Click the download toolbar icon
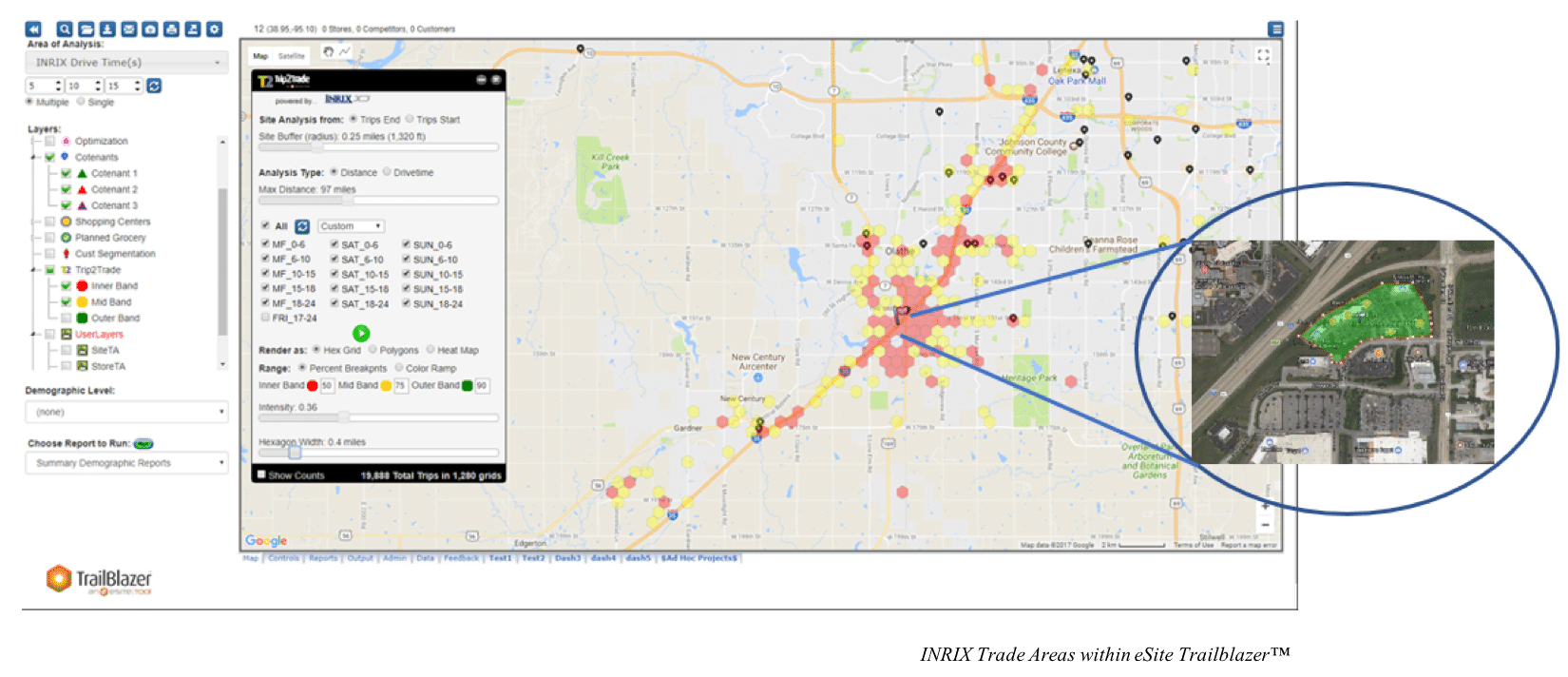Image resolution: width=1568 pixels, height=677 pixels. pos(107,29)
